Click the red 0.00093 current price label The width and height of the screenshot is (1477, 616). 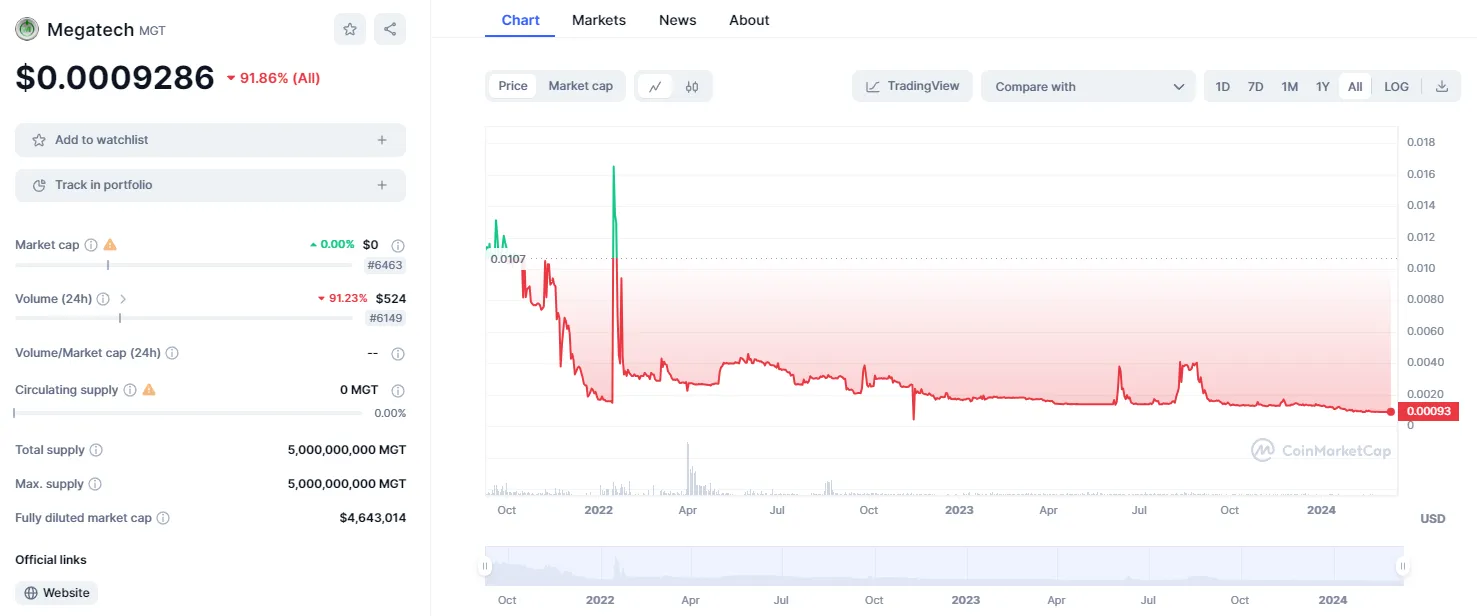pos(1428,411)
